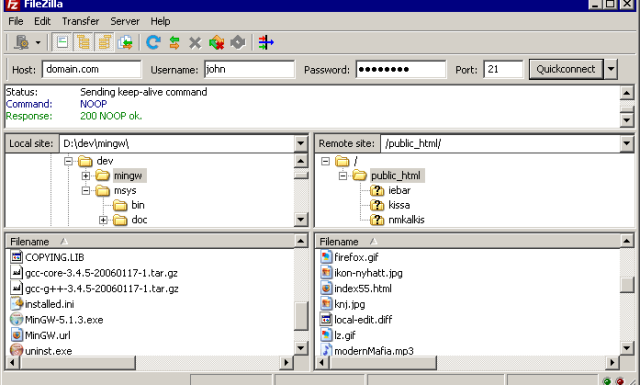This screenshot has width=640, height=385.
Task: Open the directory comparison icon
Action: (x=266, y=42)
